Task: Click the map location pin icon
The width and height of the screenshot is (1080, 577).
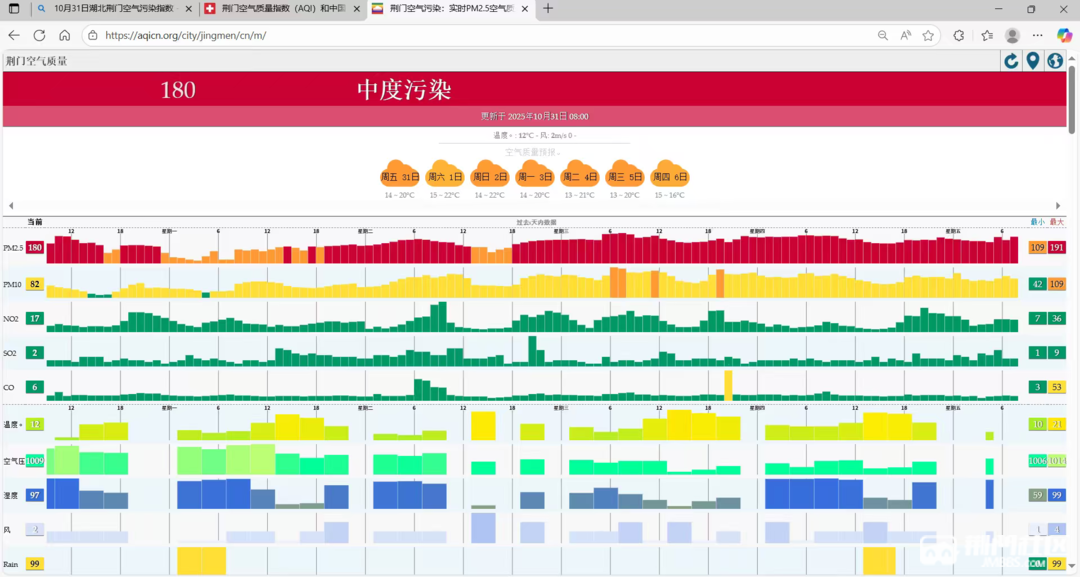Action: tap(1033, 61)
